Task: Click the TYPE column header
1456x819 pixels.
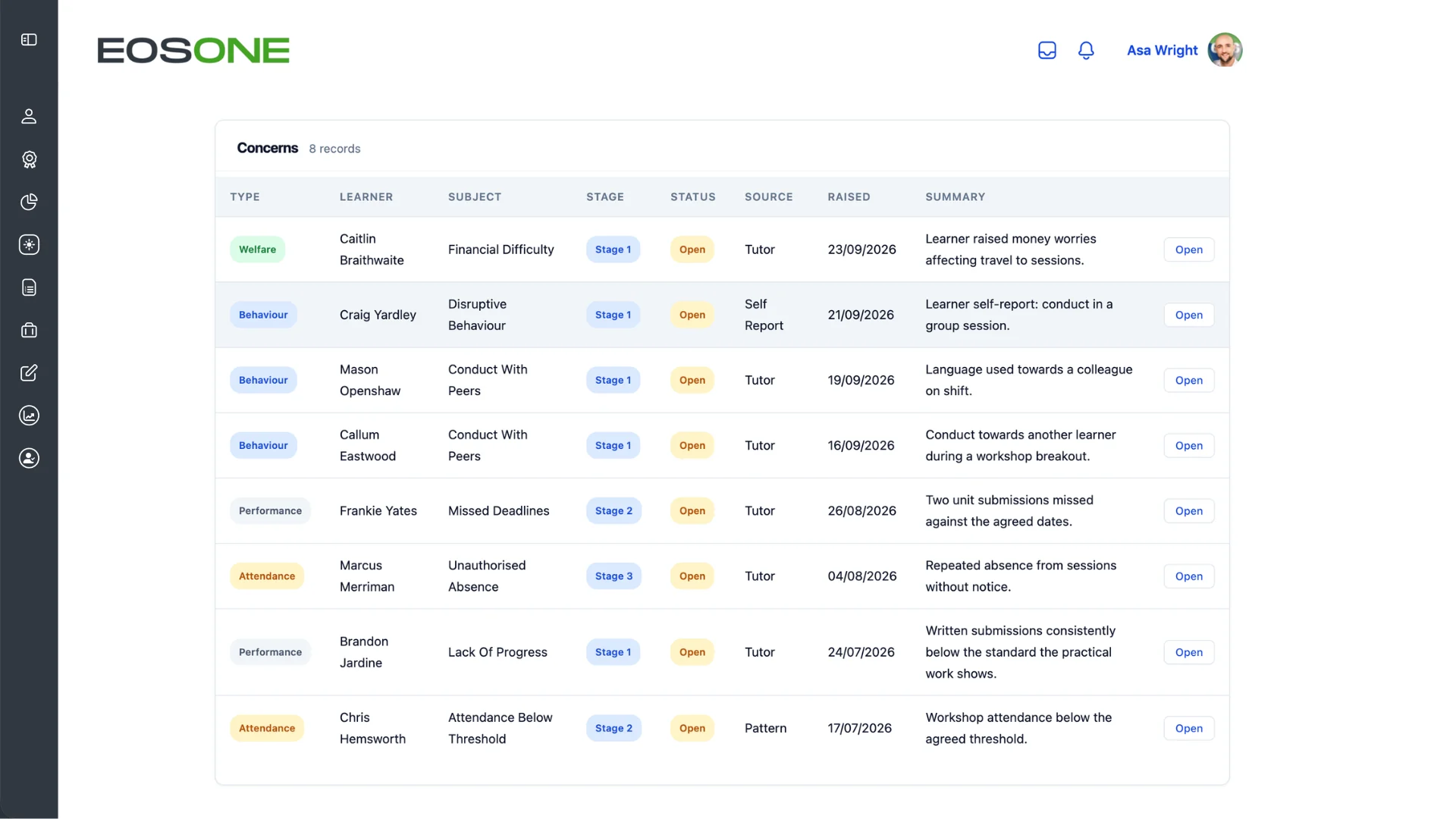Action: click(244, 196)
